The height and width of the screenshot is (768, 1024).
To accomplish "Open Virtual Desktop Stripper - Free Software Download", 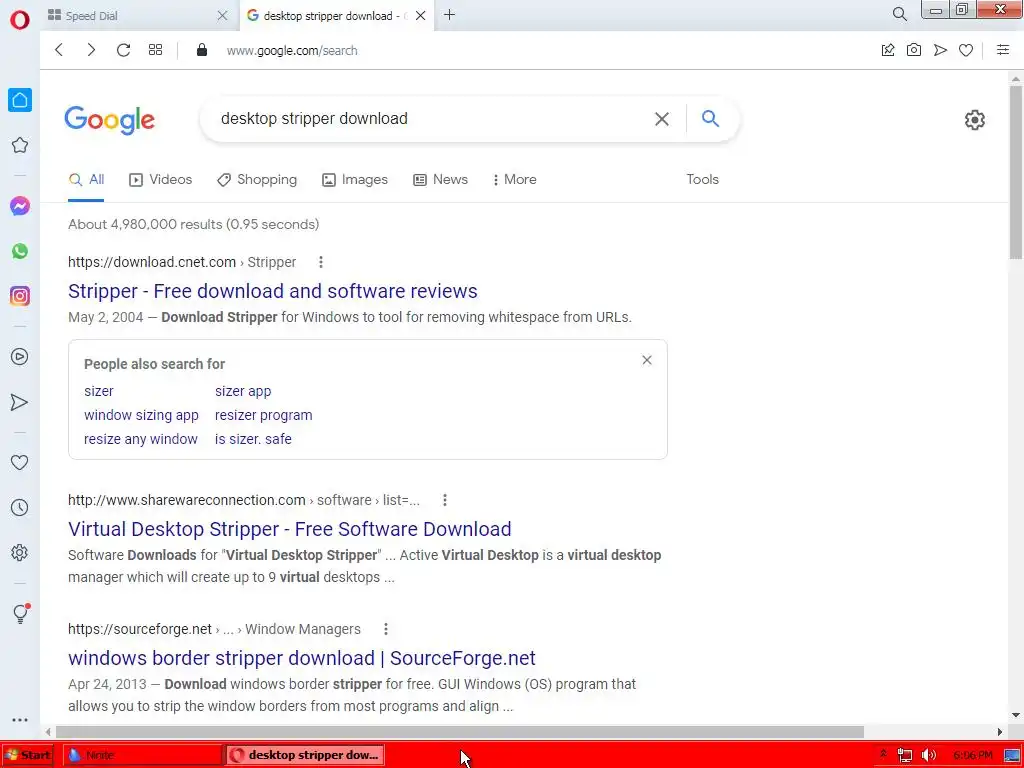I will point(289,529).
